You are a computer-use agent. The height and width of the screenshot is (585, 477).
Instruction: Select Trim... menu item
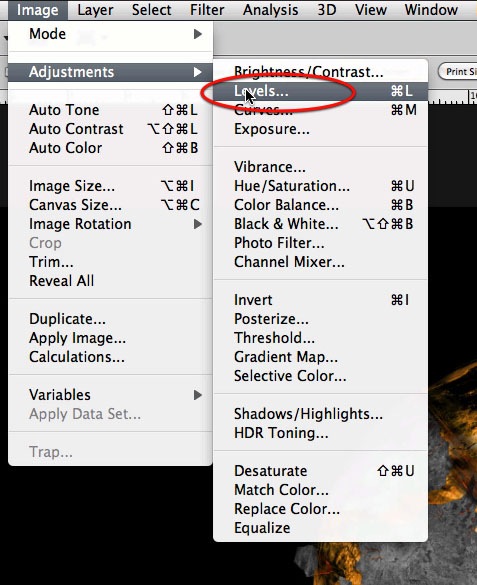coord(110,262)
